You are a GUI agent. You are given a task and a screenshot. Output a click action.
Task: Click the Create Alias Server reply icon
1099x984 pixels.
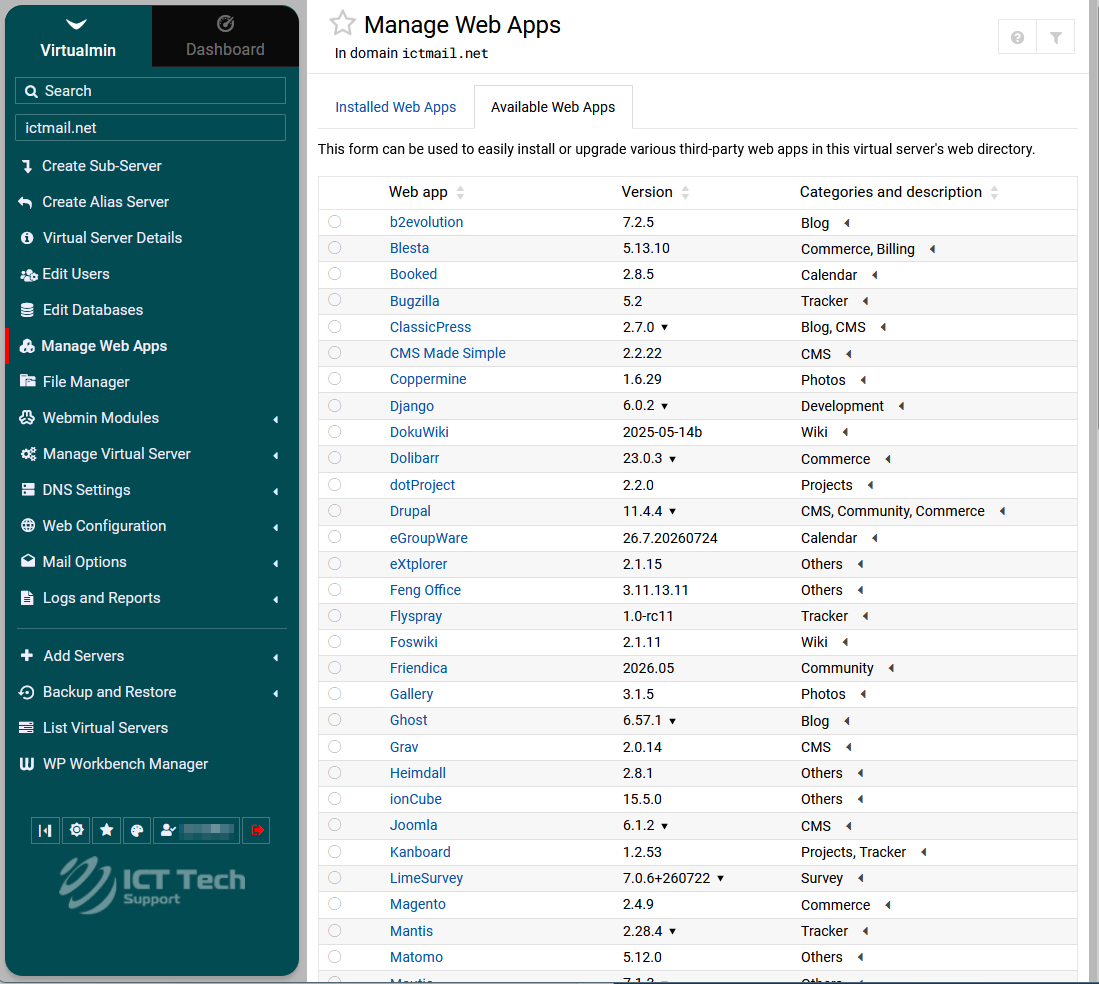(x=26, y=203)
